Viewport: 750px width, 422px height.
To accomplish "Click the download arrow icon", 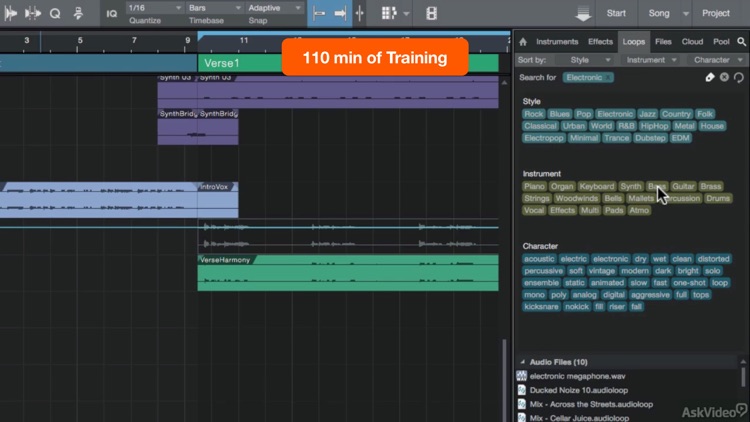I will 583,14.
